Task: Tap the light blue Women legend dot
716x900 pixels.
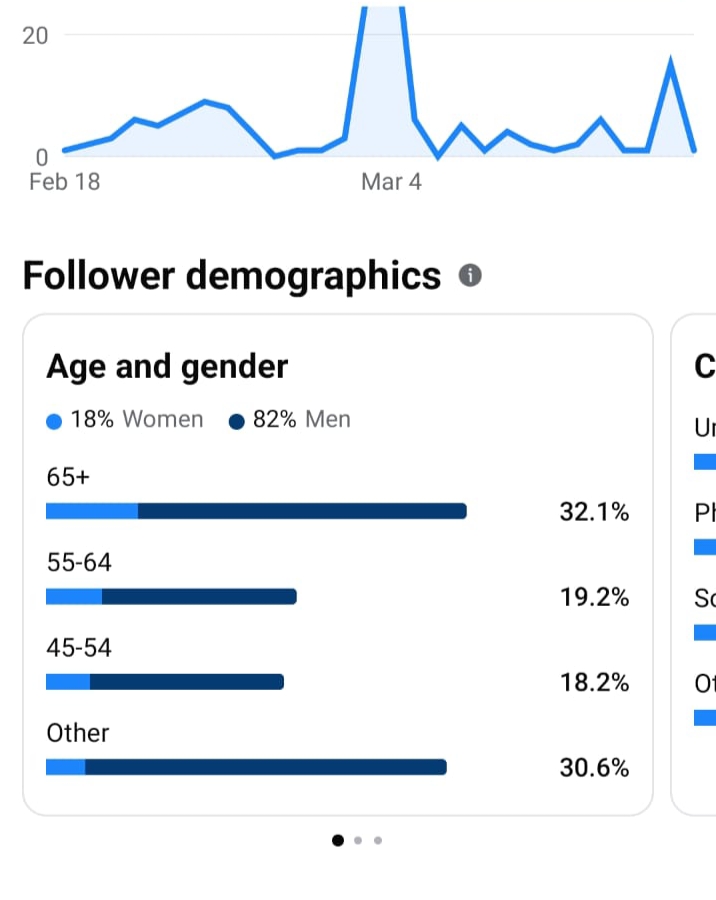Action: (x=55, y=421)
